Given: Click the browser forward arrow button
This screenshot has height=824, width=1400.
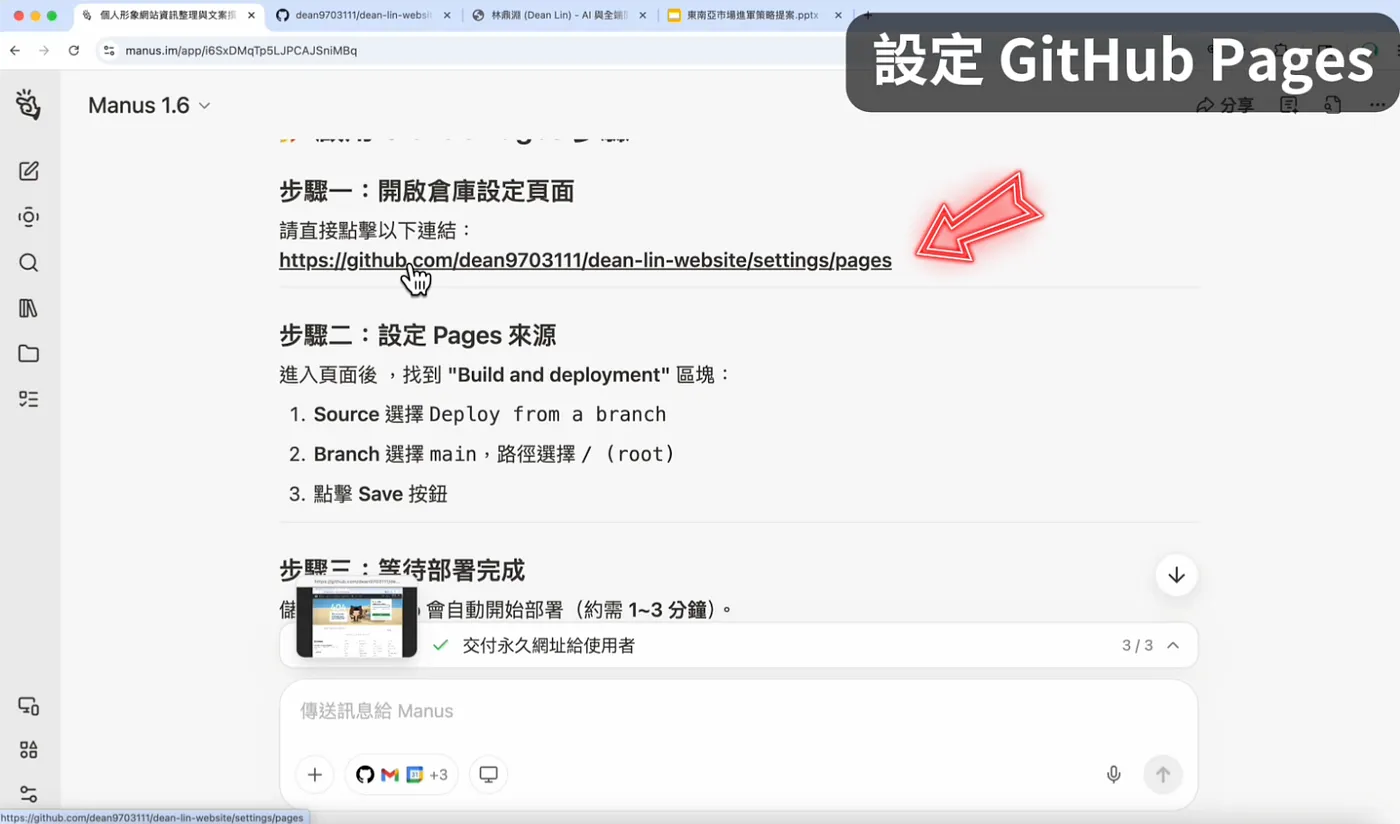Looking at the screenshot, I should 44,50.
